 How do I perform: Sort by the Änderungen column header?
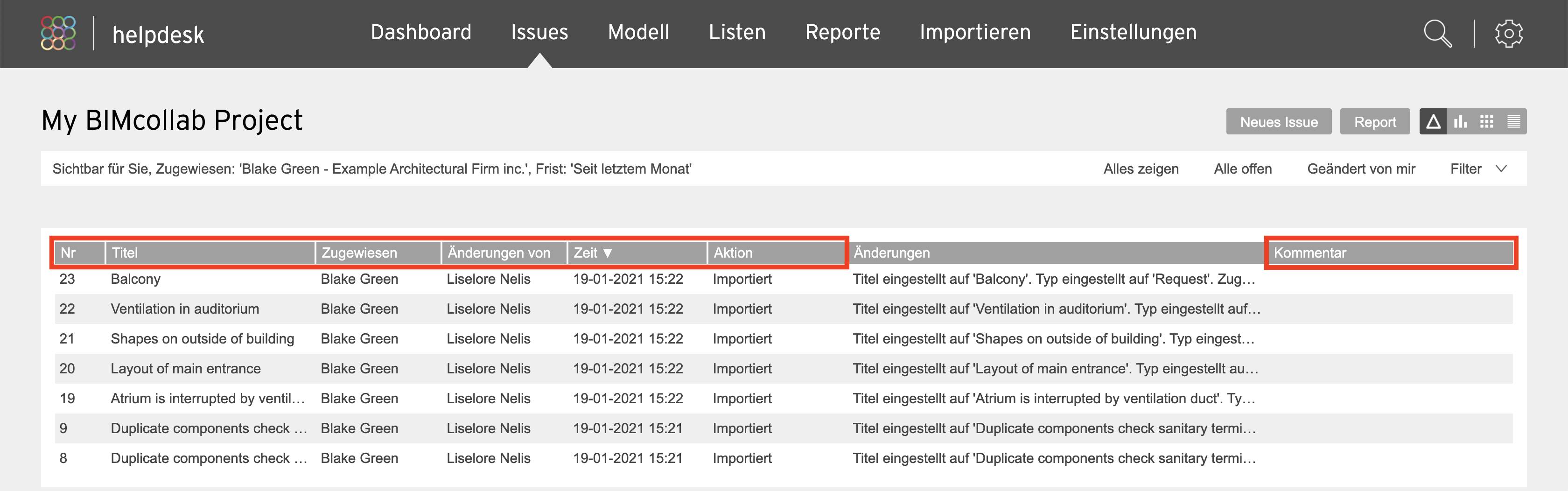[x=1057, y=253]
